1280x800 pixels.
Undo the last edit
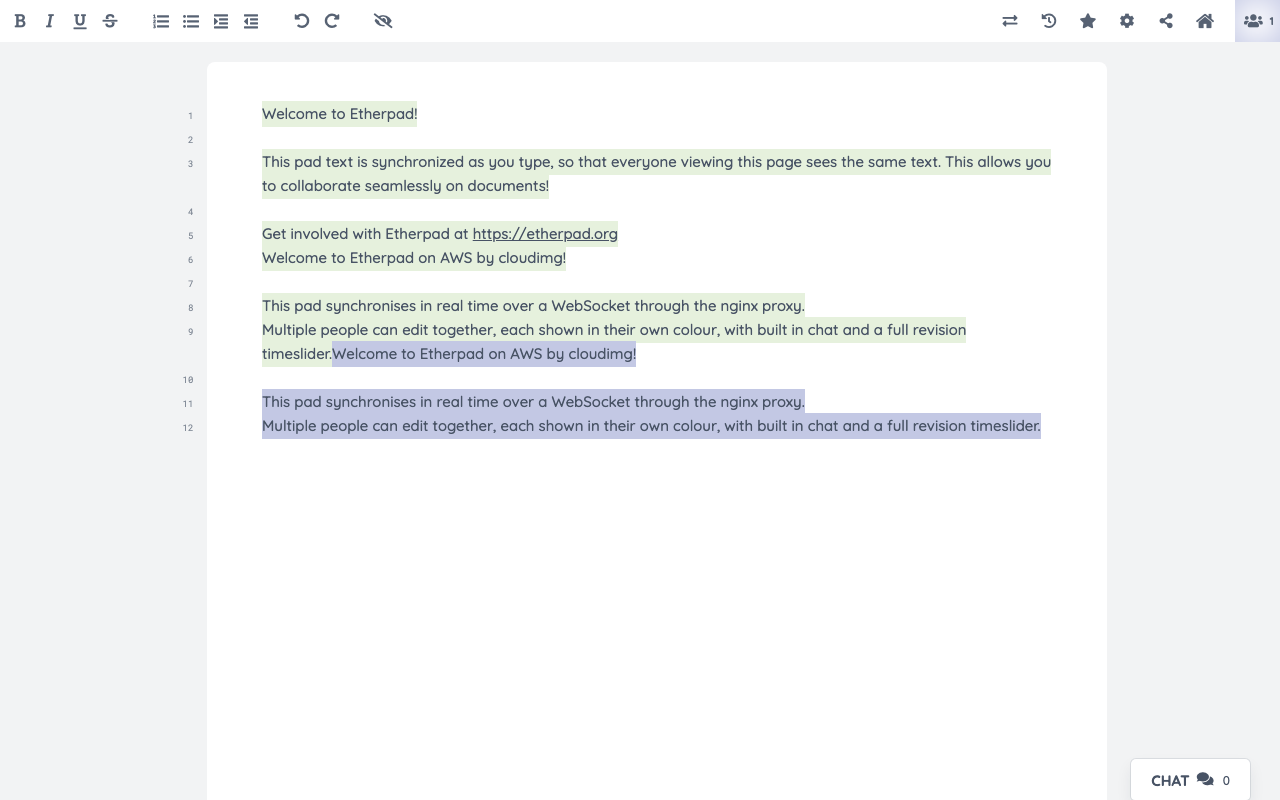pos(302,21)
